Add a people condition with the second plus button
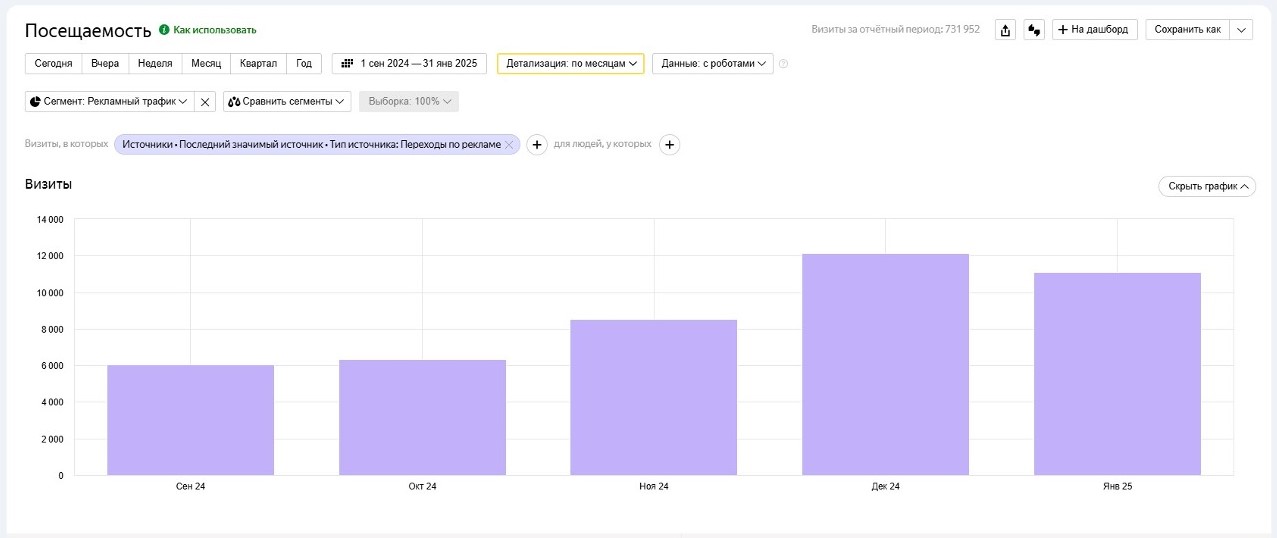 click(670, 145)
